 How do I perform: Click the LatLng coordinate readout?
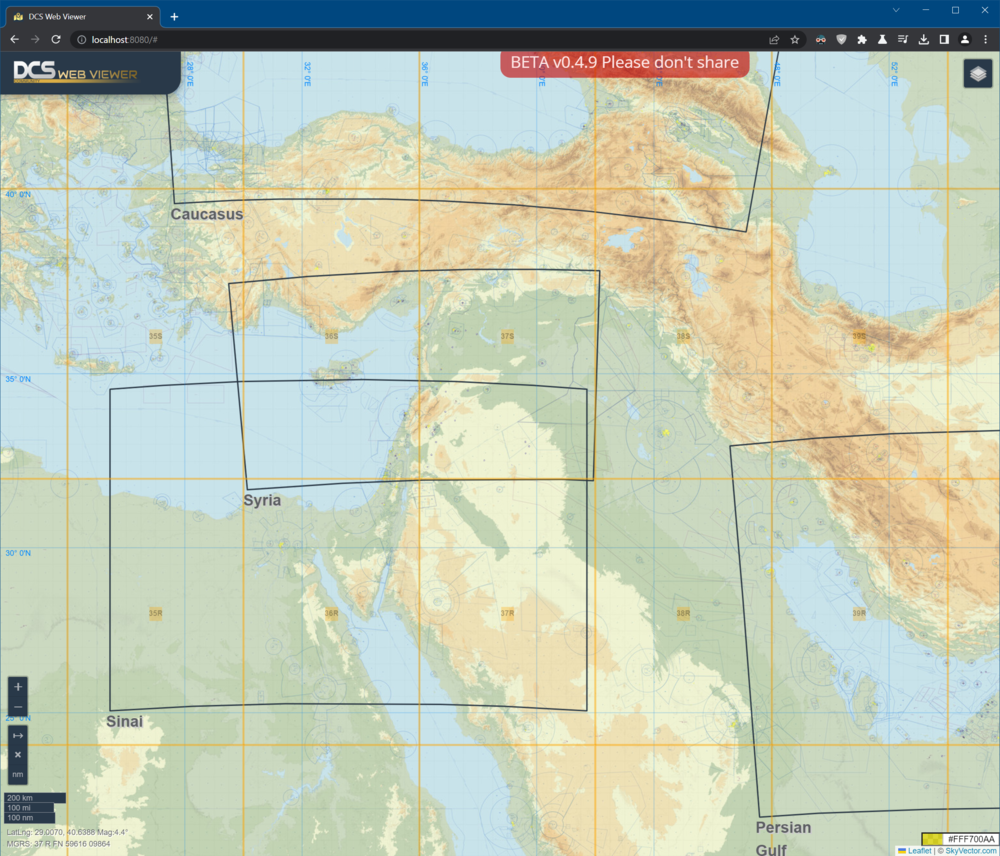pyautogui.click(x=67, y=832)
